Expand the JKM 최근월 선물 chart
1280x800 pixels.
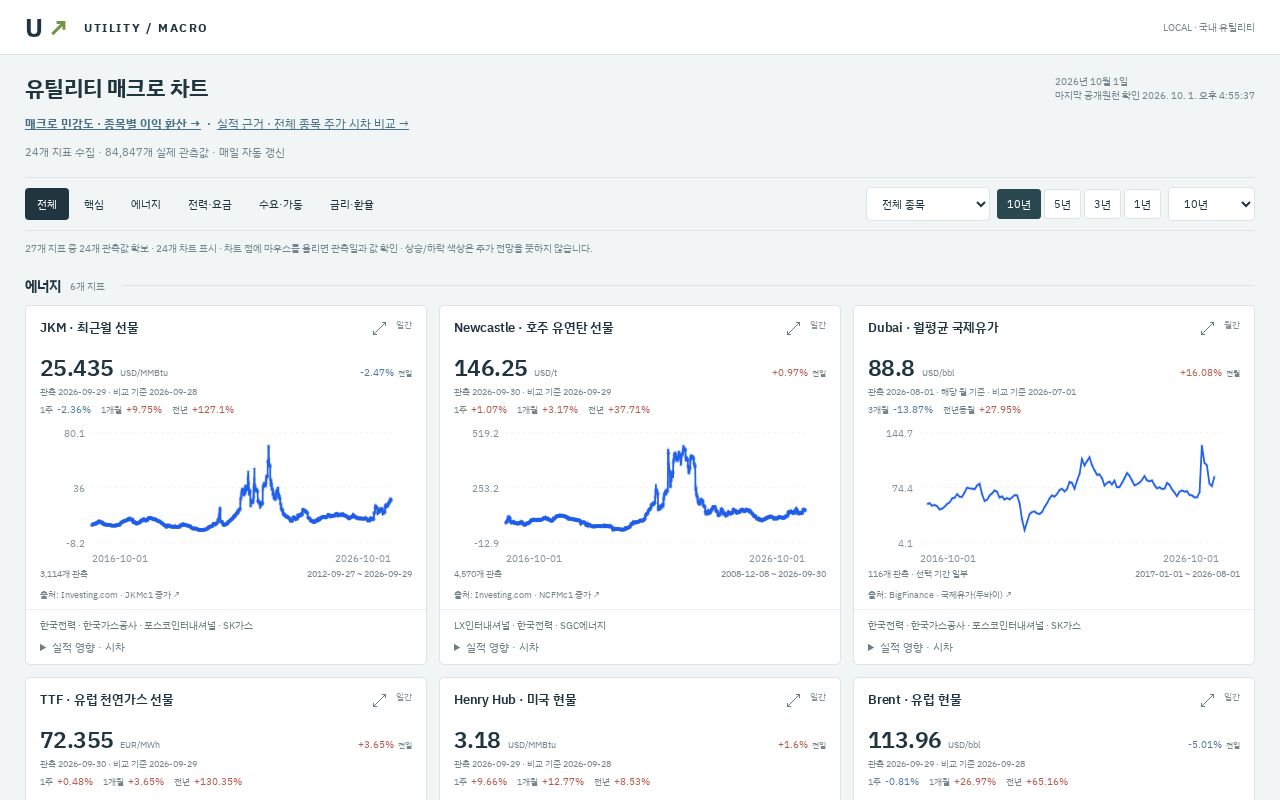point(379,328)
